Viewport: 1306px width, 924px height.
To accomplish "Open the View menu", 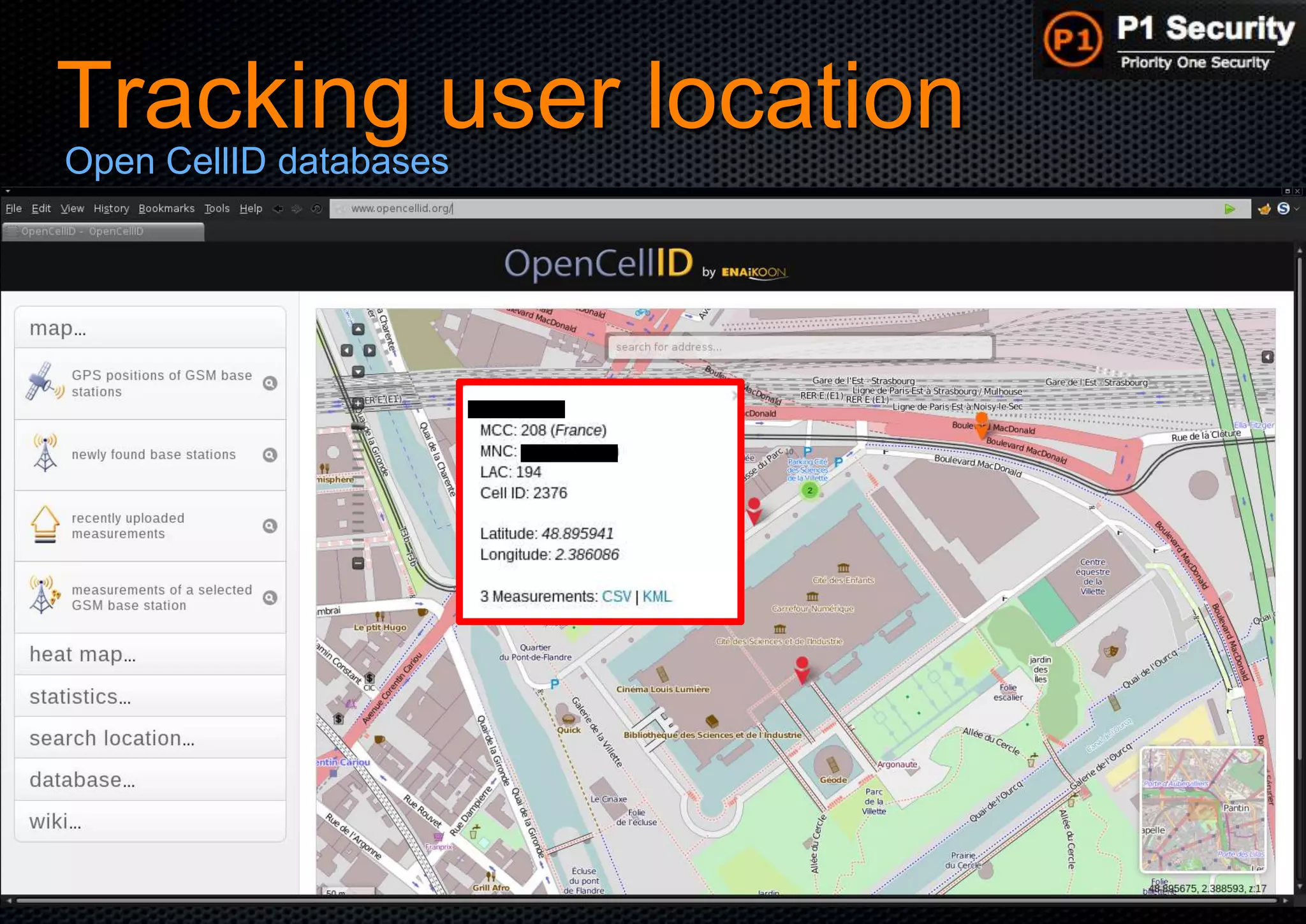I will click(72, 209).
